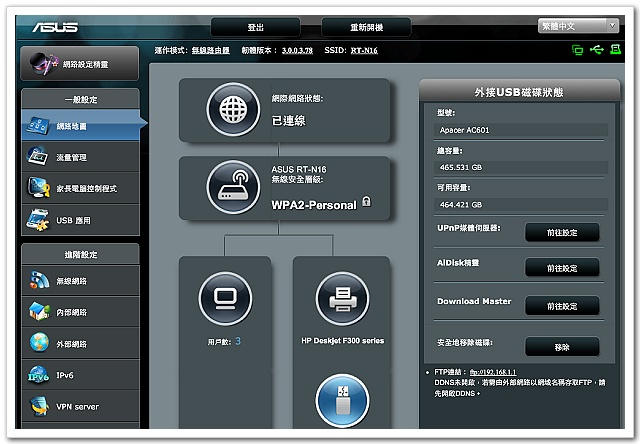Click the green USB status icon
Viewport: 640px width, 444px height.
tap(597, 50)
